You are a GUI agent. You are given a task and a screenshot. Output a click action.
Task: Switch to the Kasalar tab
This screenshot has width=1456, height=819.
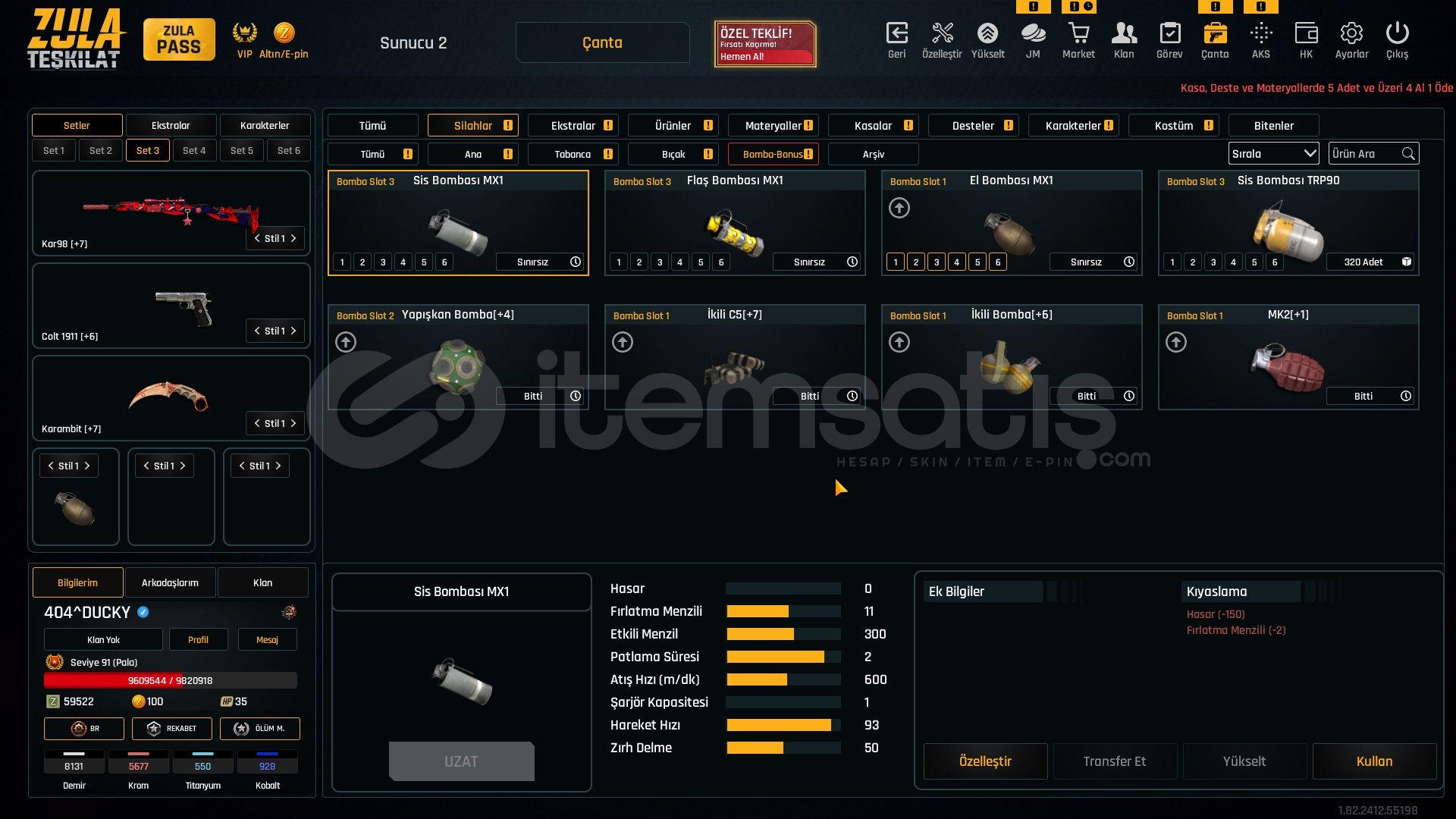click(873, 126)
